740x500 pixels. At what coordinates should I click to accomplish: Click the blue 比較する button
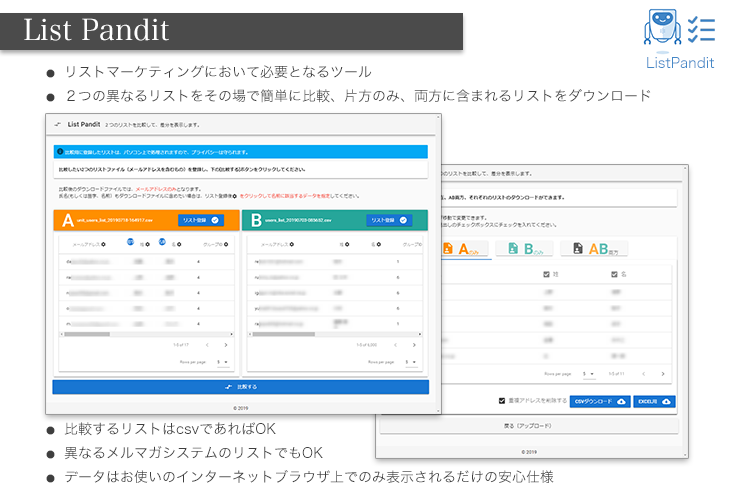[x=241, y=387]
